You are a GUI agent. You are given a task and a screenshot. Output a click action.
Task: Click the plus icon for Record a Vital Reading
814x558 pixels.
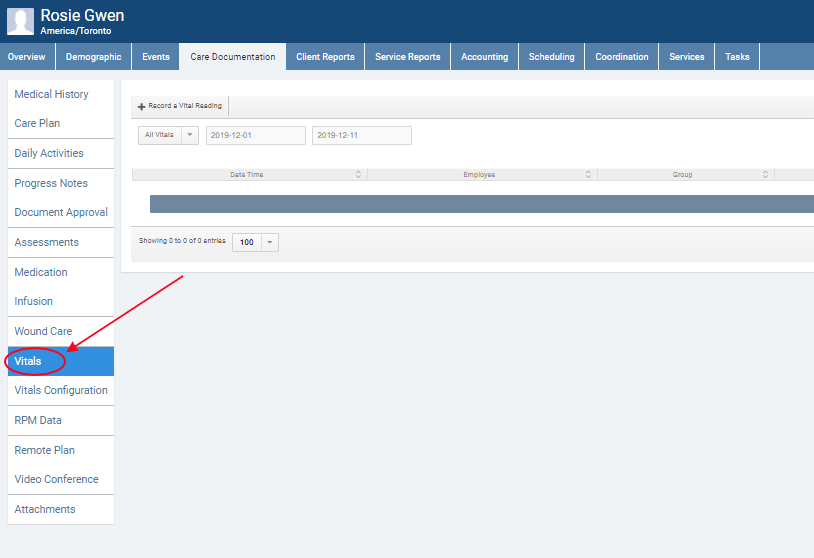point(142,106)
